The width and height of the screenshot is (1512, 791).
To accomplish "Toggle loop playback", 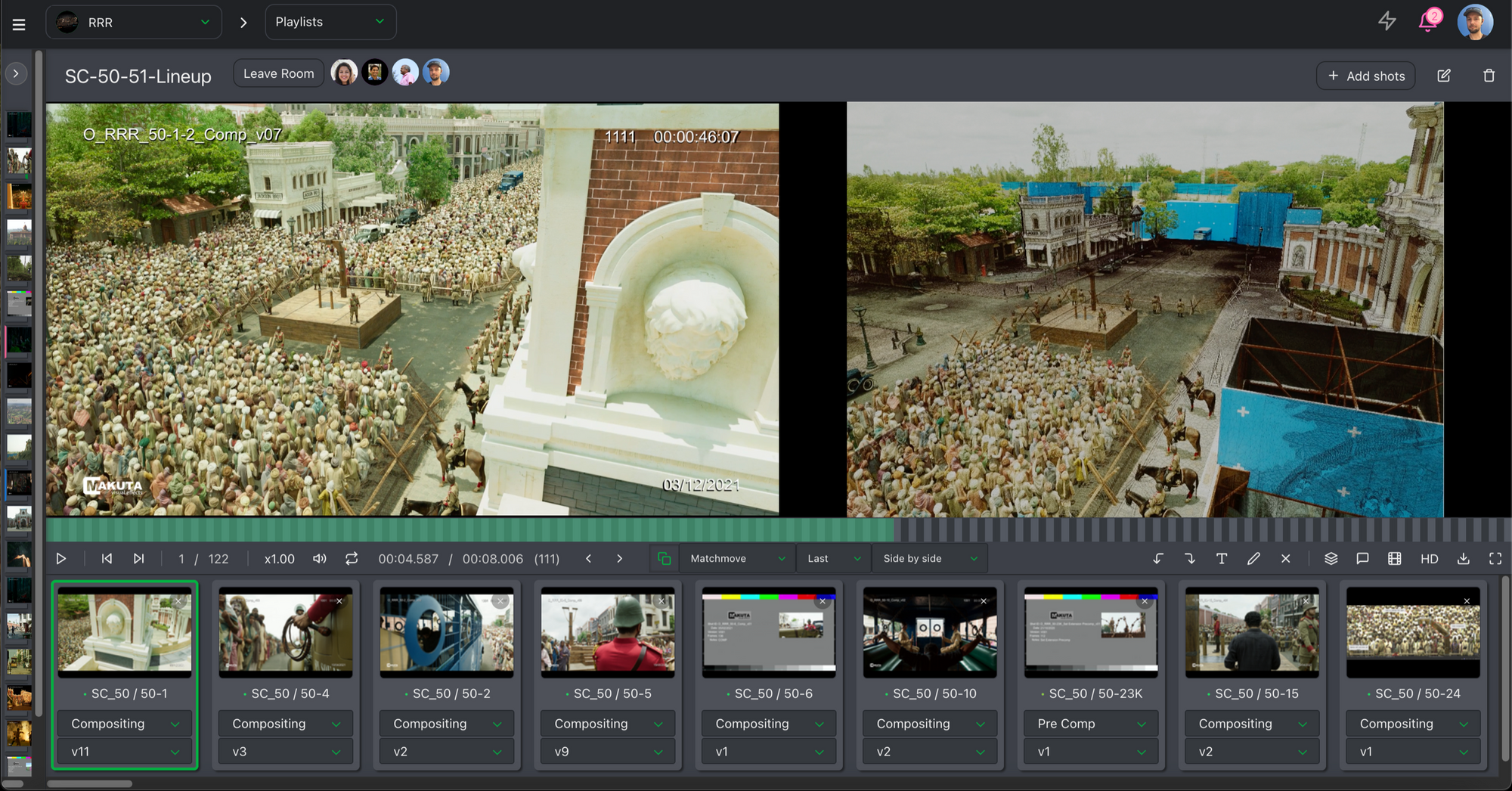I will point(352,559).
